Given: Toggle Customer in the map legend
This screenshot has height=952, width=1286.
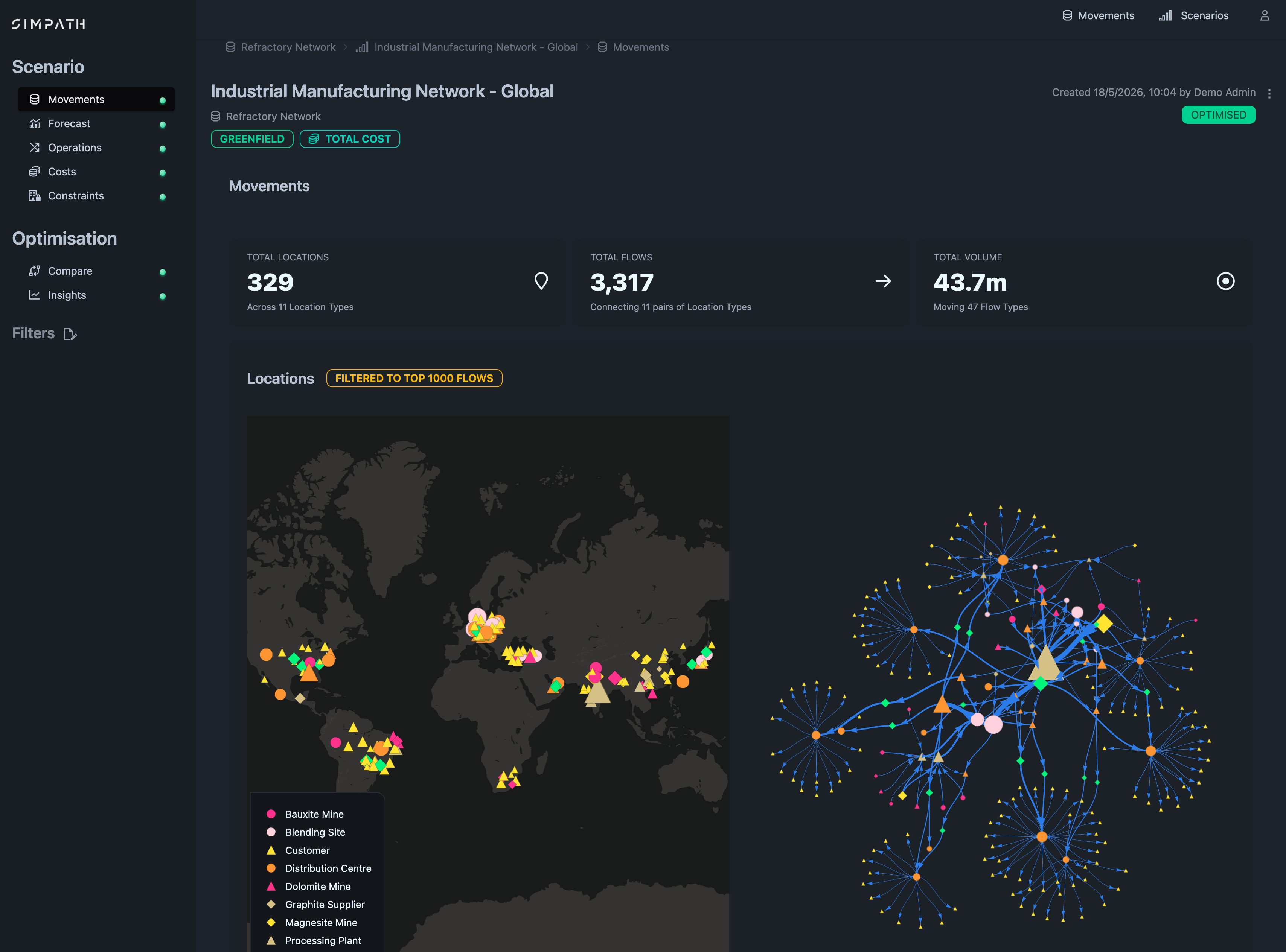Looking at the screenshot, I should 298,850.
